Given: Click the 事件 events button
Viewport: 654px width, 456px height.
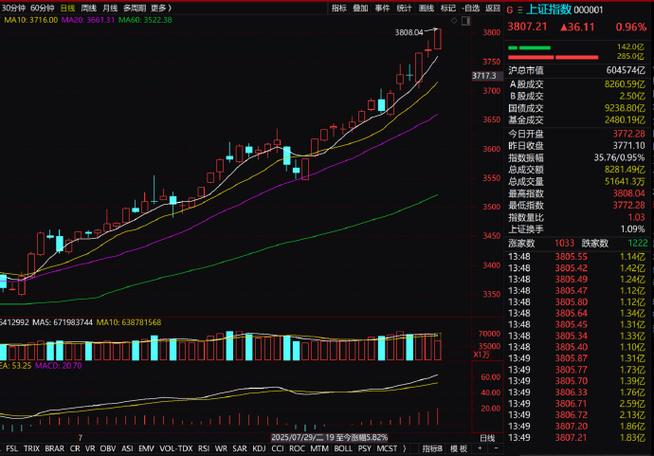Looking at the screenshot, I should coord(382,7).
